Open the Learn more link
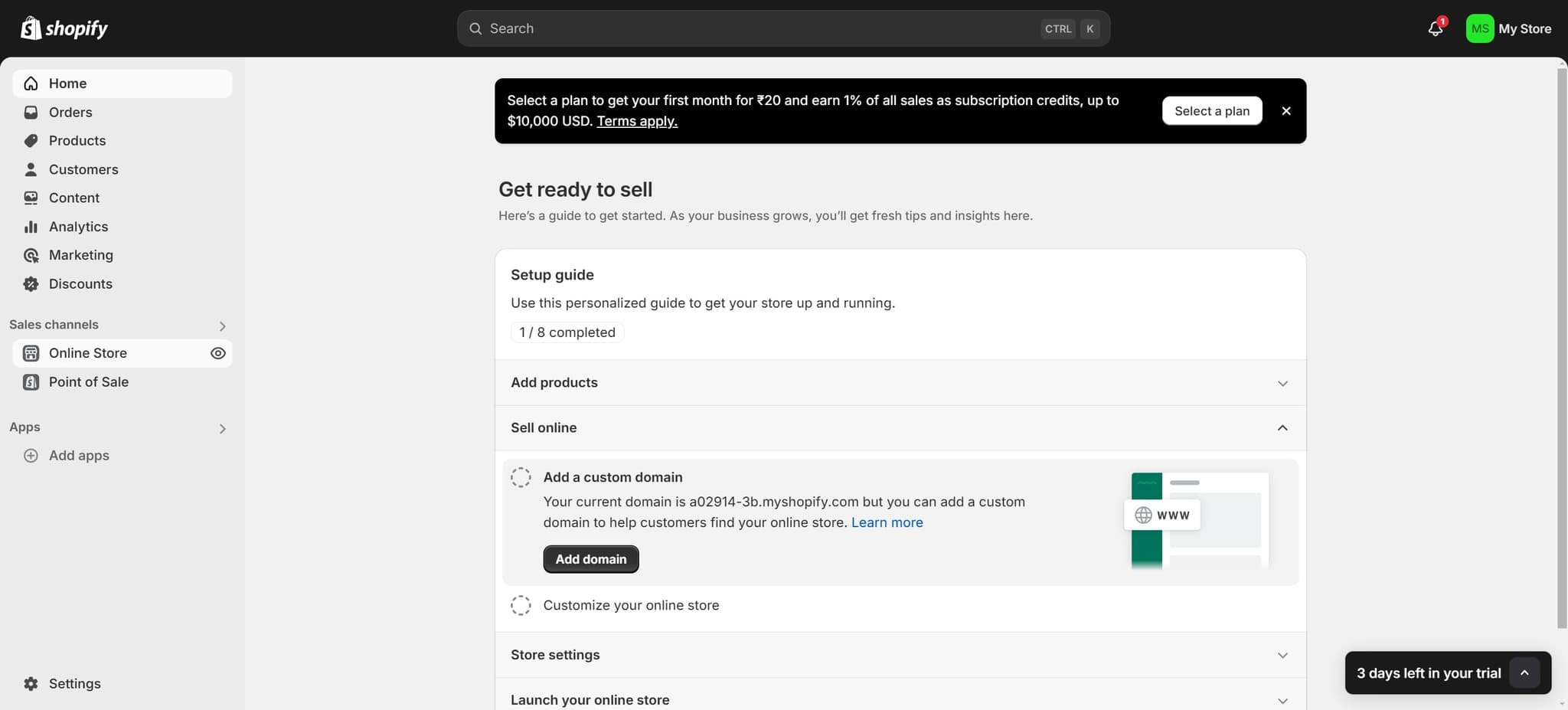The height and width of the screenshot is (710, 1568). pyautogui.click(x=887, y=523)
